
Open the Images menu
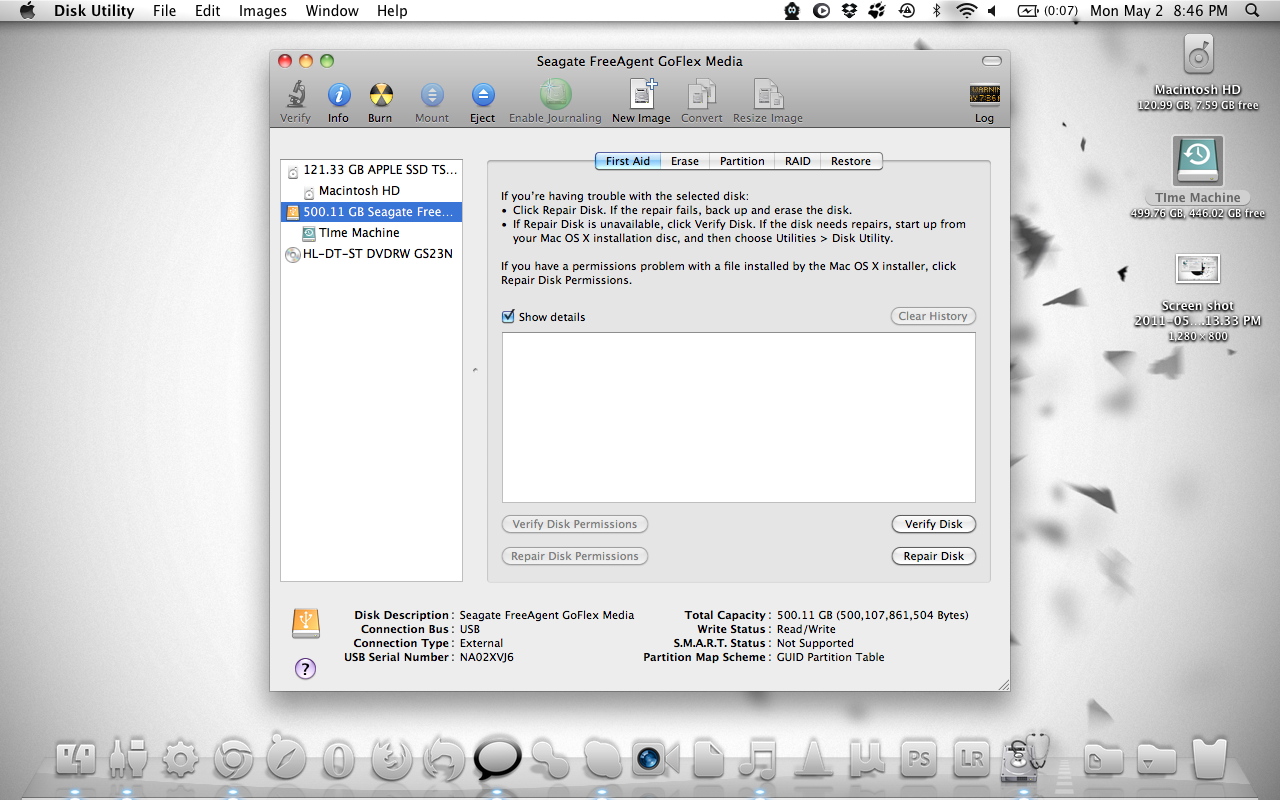coord(263,11)
